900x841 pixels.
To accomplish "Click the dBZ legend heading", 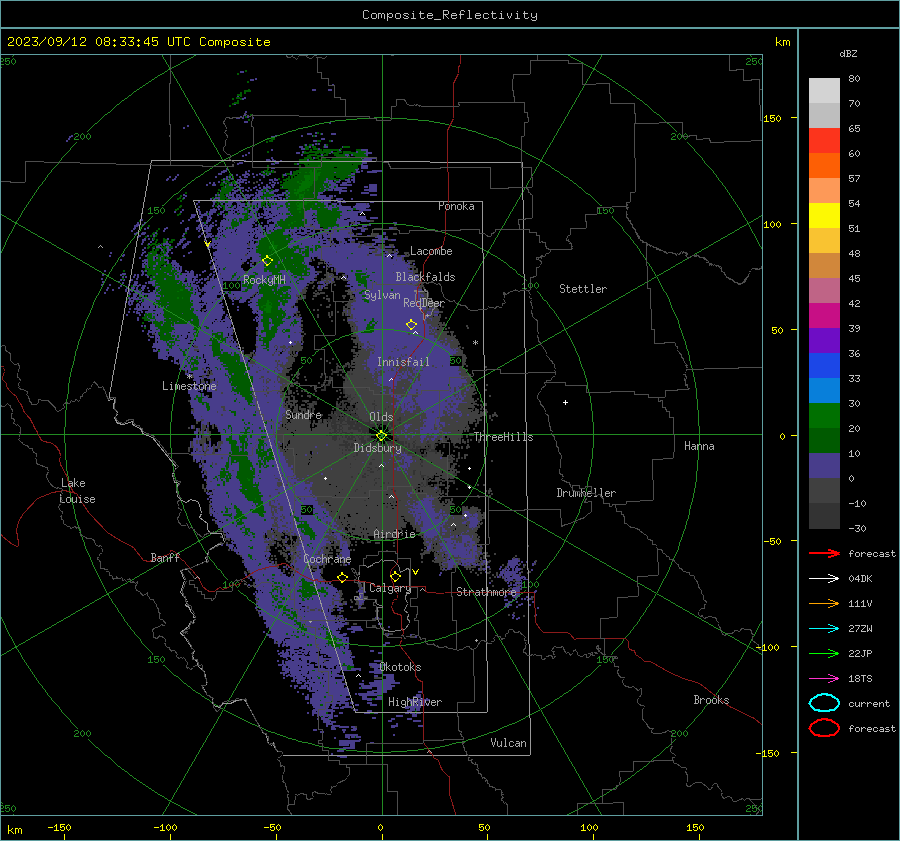I will coord(848,53).
